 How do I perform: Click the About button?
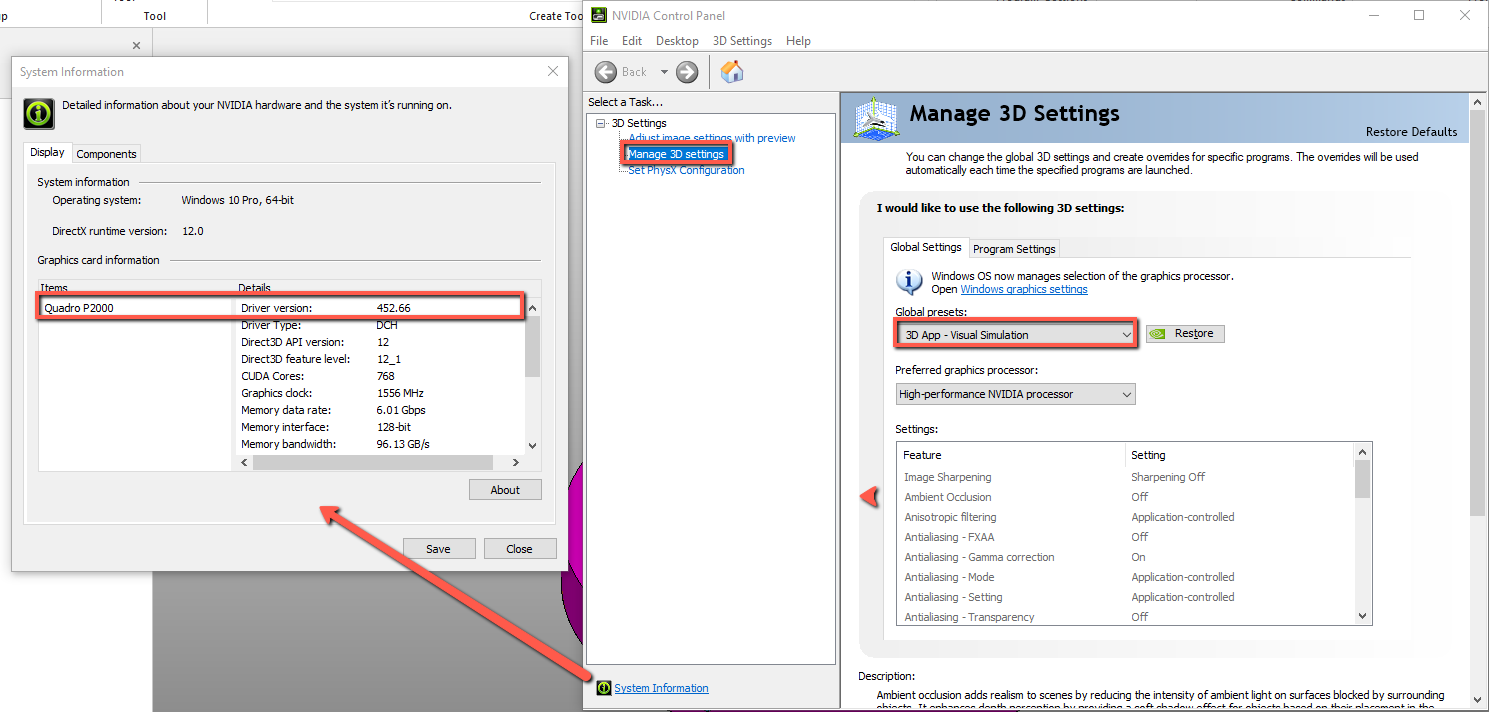click(505, 490)
